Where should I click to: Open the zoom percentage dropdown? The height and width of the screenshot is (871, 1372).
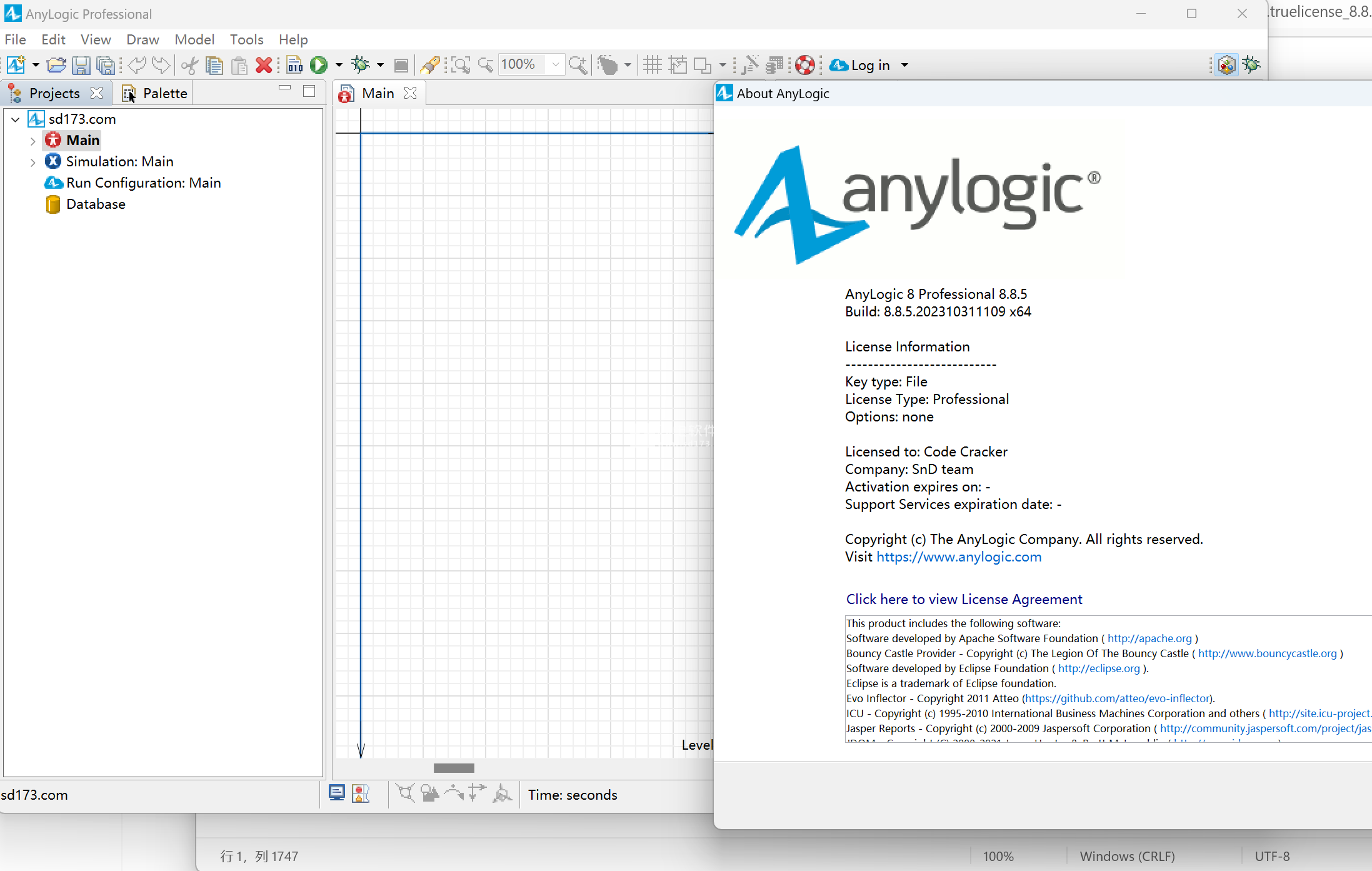[x=555, y=64]
